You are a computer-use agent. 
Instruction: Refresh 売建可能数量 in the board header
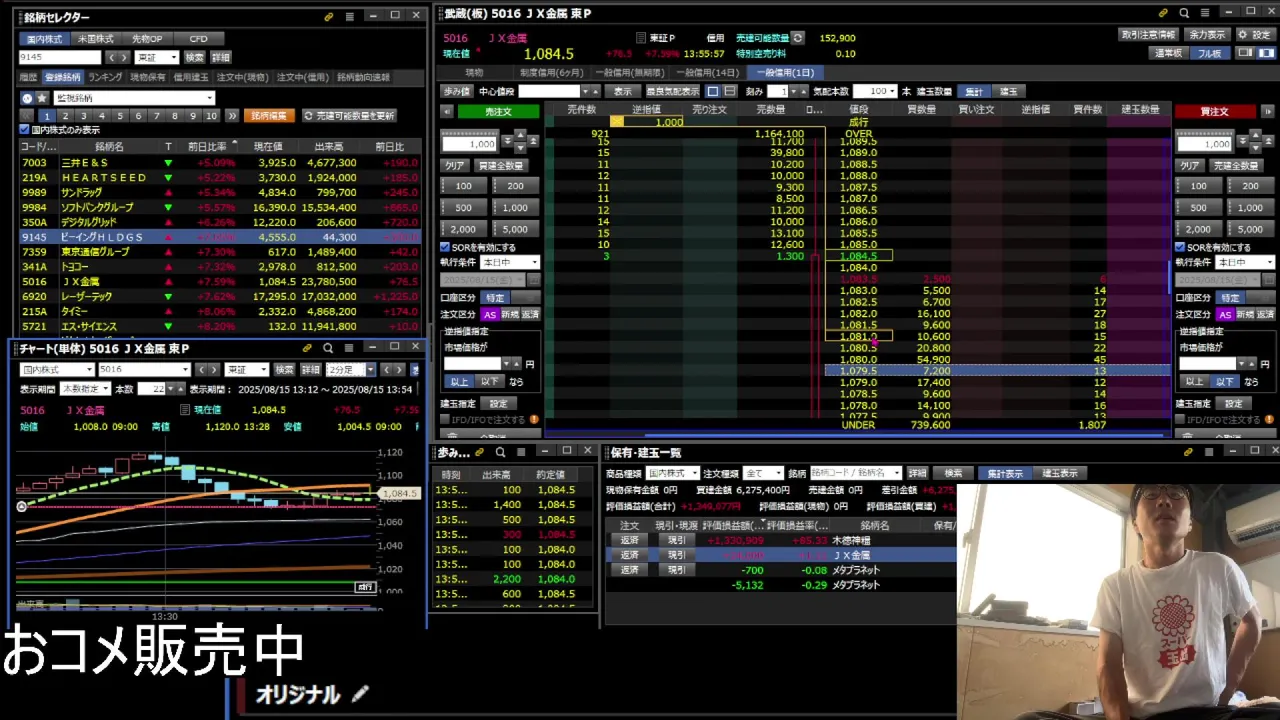[x=797, y=38]
